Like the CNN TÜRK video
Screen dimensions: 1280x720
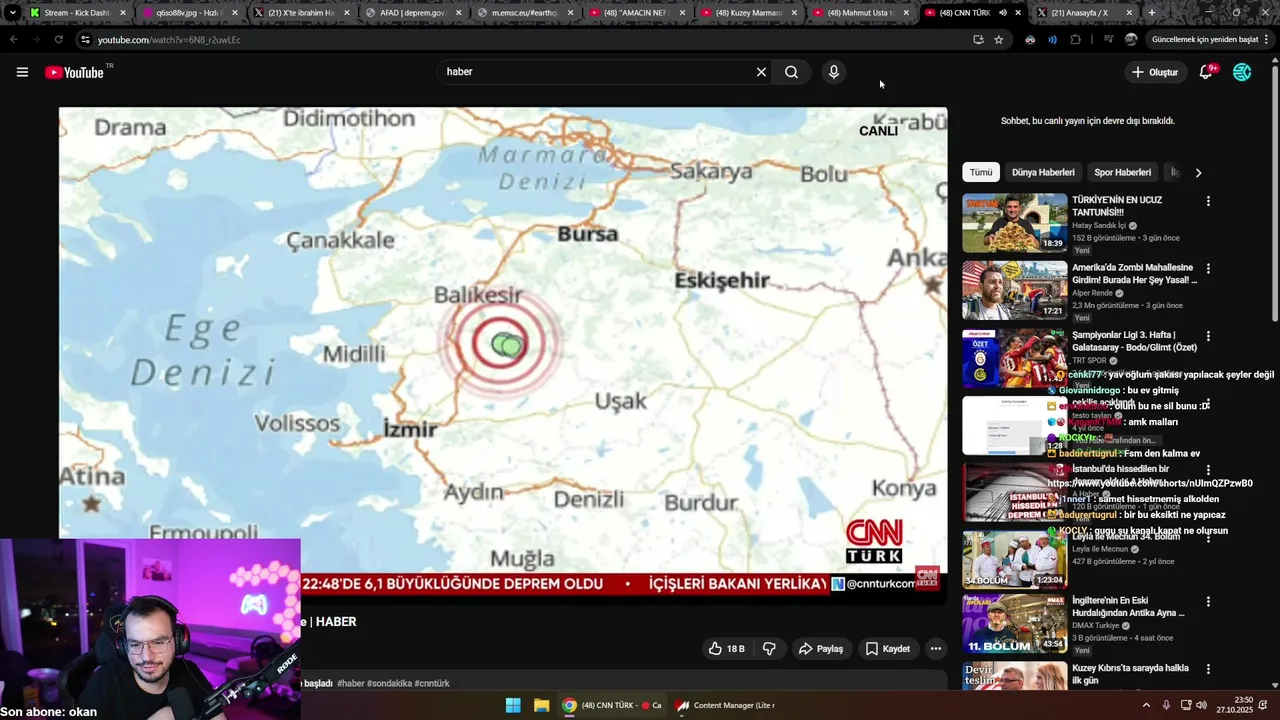click(x=726, y=649)
